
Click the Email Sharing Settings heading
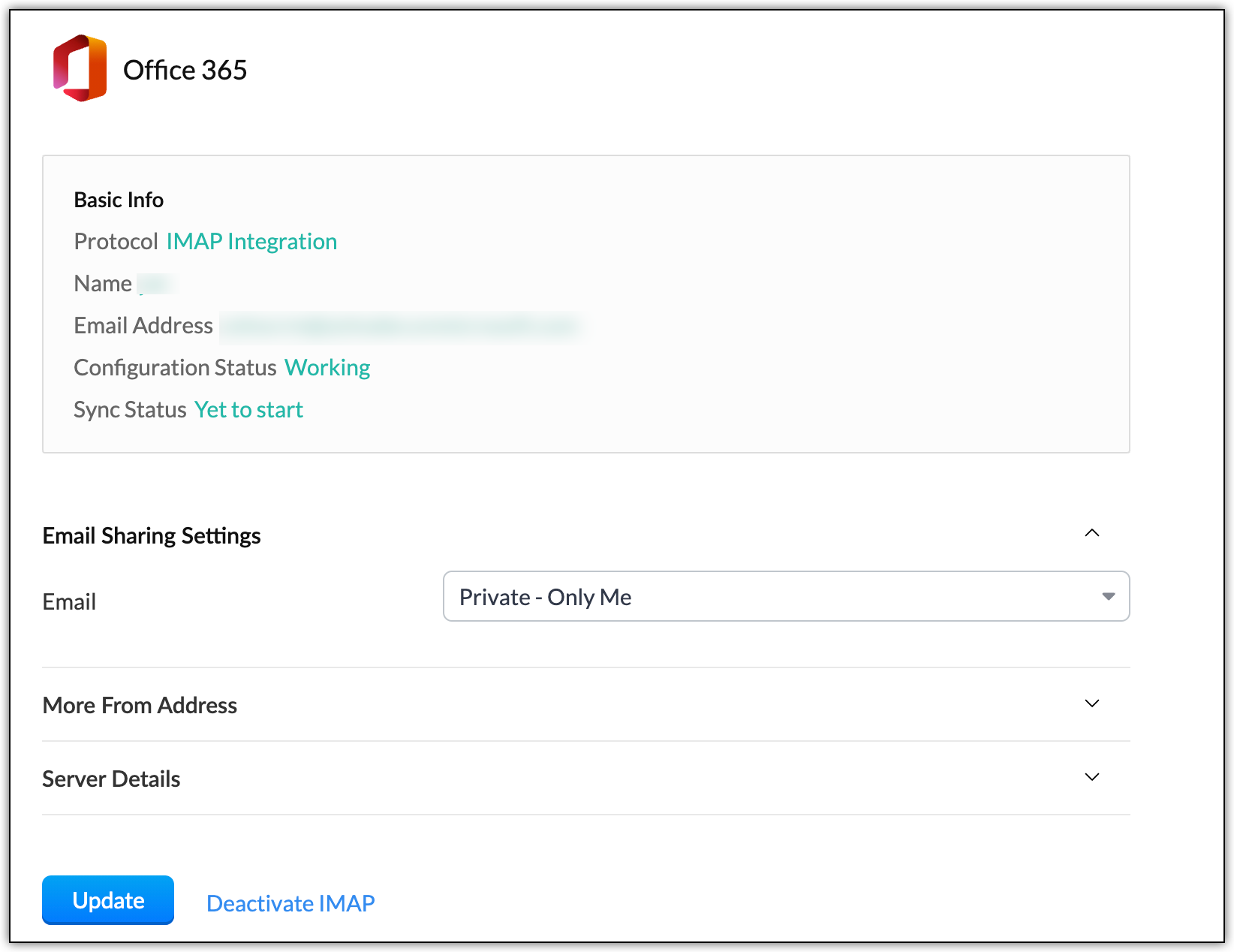152,536
